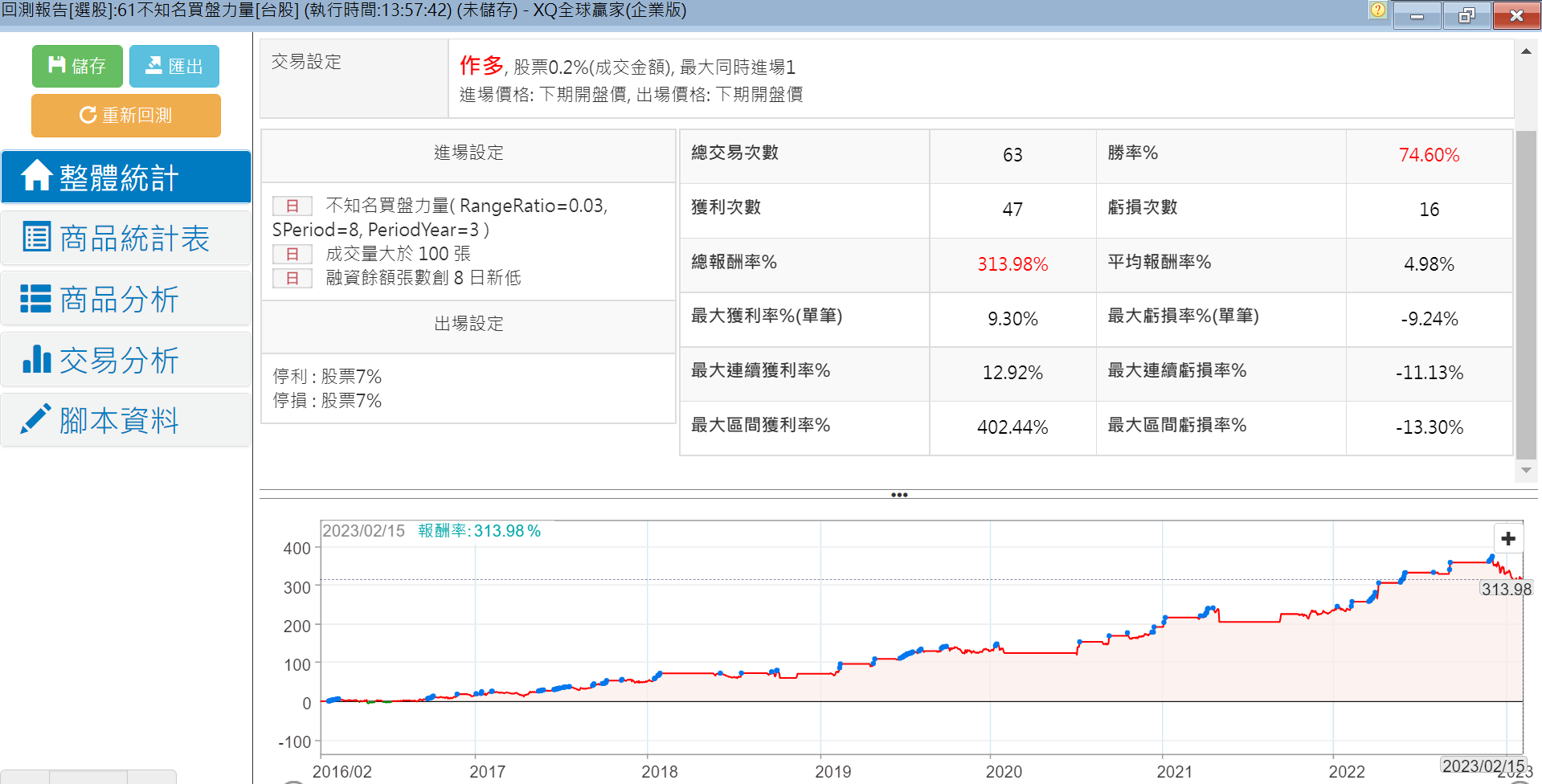Switch to the 商品統計表 tab
The image size is (1542, 784).
coord(126,238)
